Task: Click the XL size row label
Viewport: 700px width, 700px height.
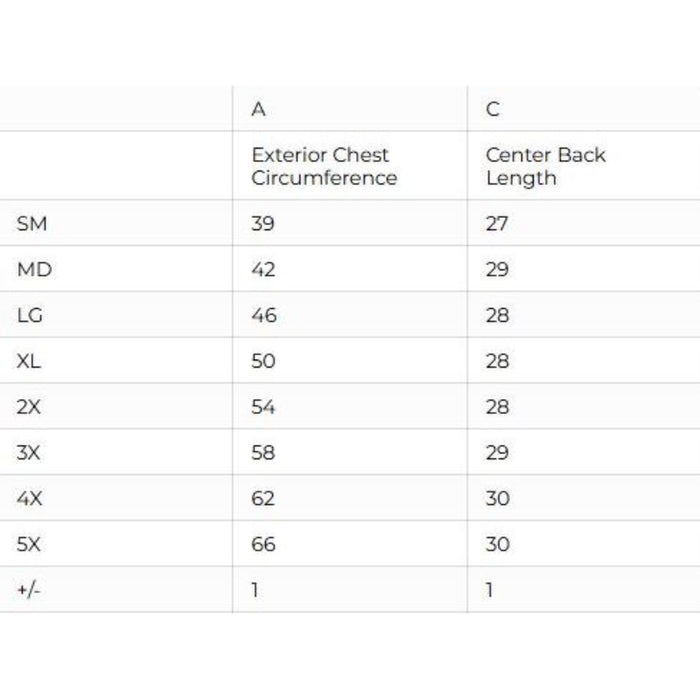Action: (x=29, y=361)
